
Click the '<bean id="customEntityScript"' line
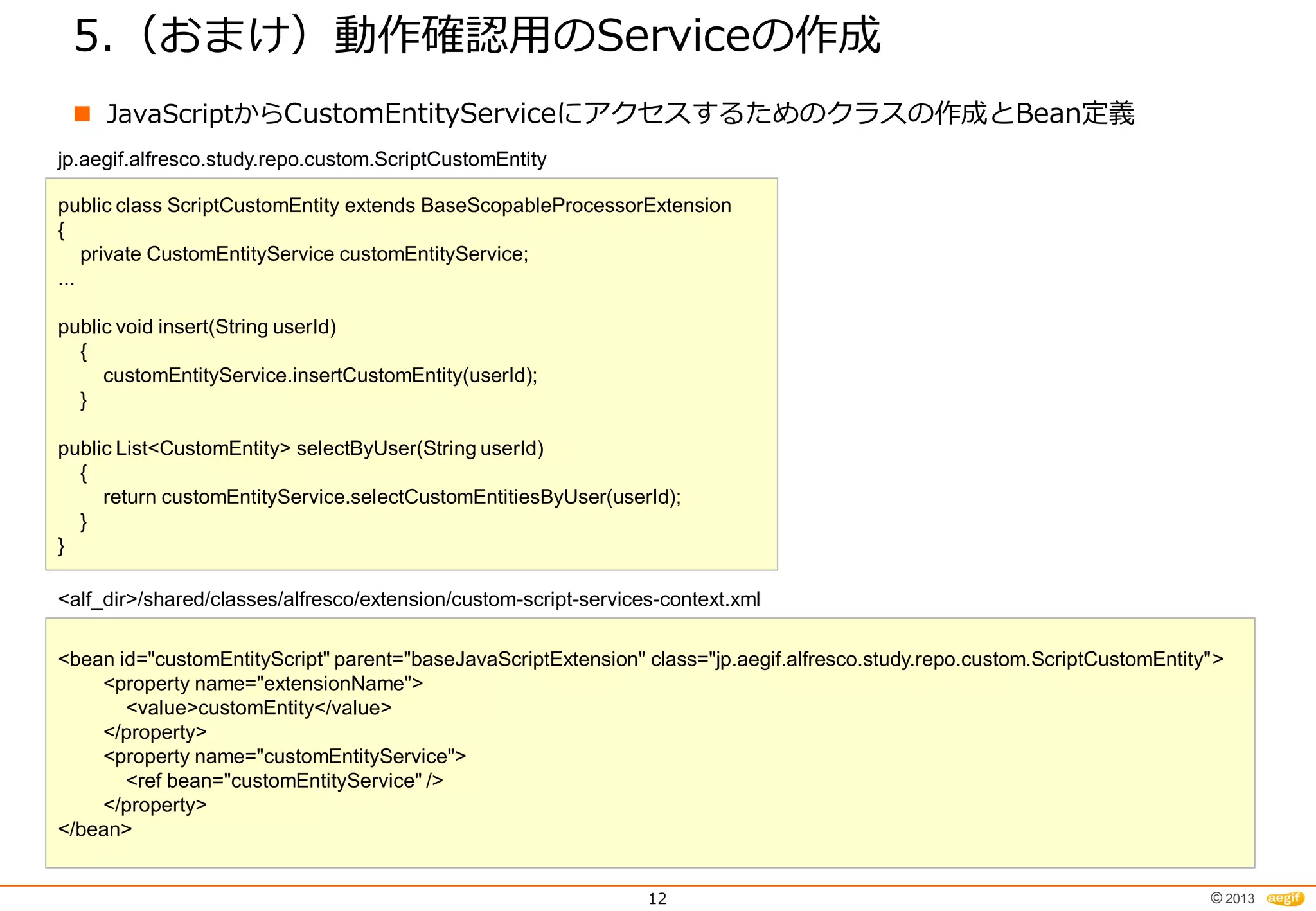pyautogui.click(x=641, y=660)
